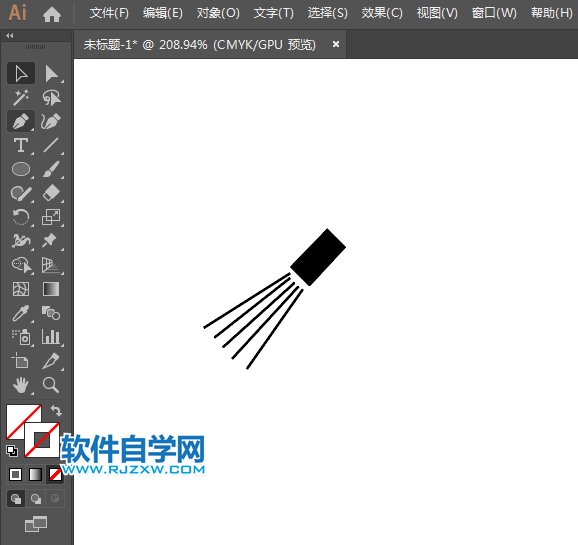The width and height of the screenshot is (578, 545).
Task: Select the Warp width tool
Action: pos(21,241)
